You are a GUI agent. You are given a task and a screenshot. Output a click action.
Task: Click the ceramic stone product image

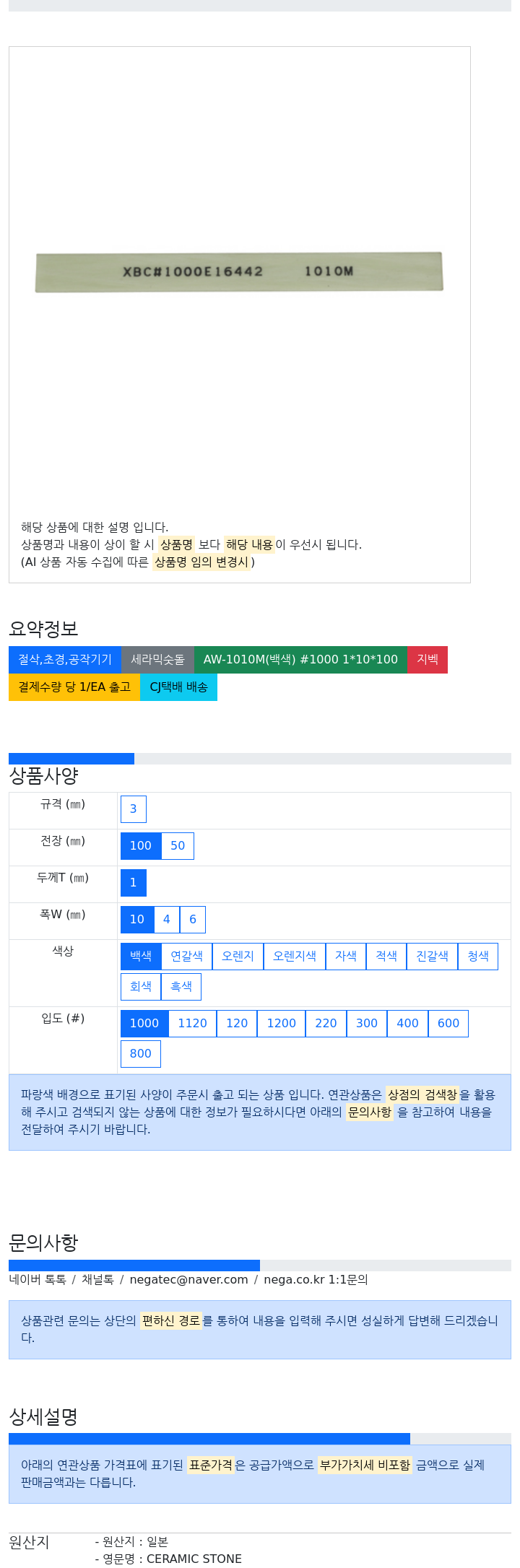(239, 271)
